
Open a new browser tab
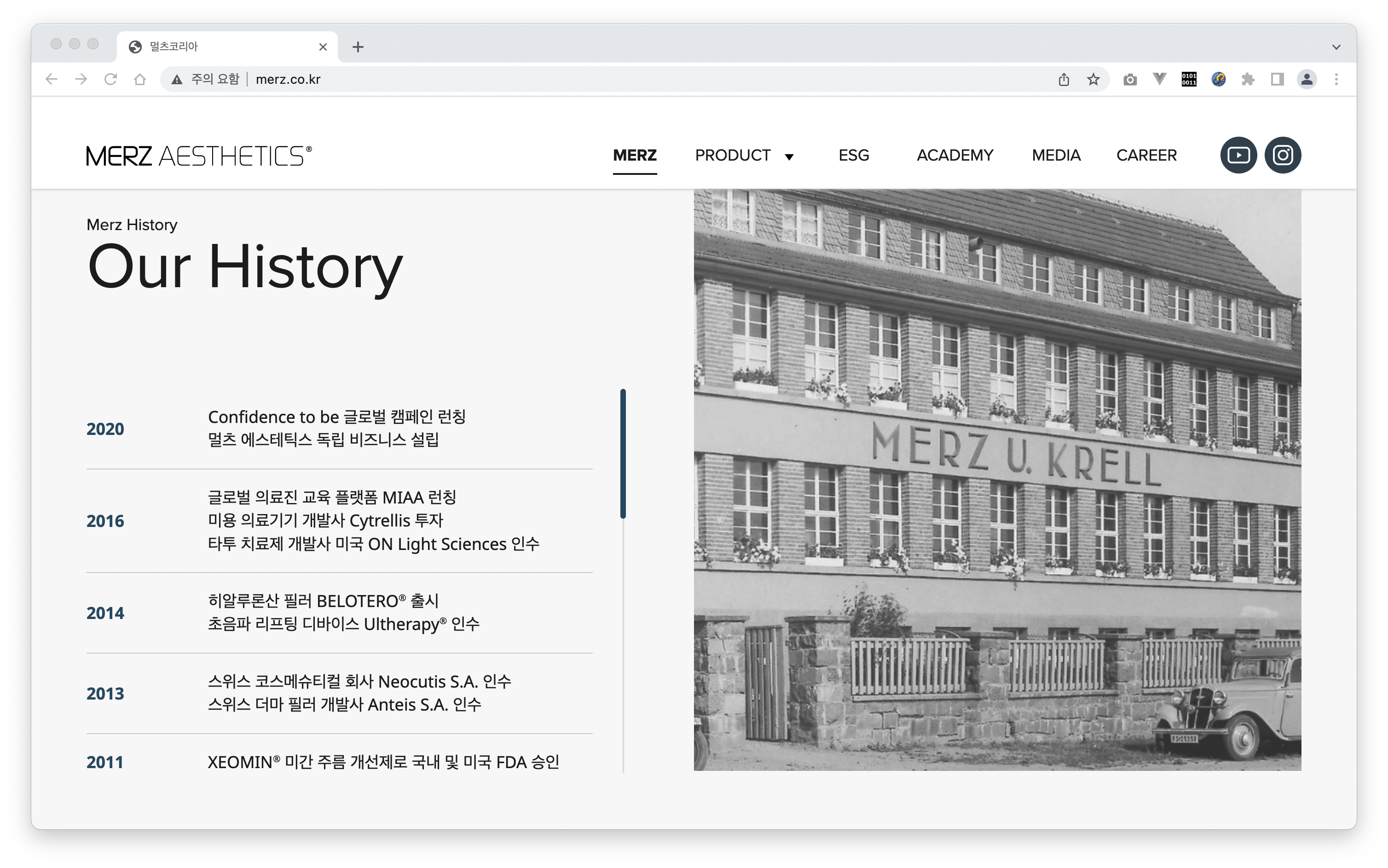pos(358,47)
